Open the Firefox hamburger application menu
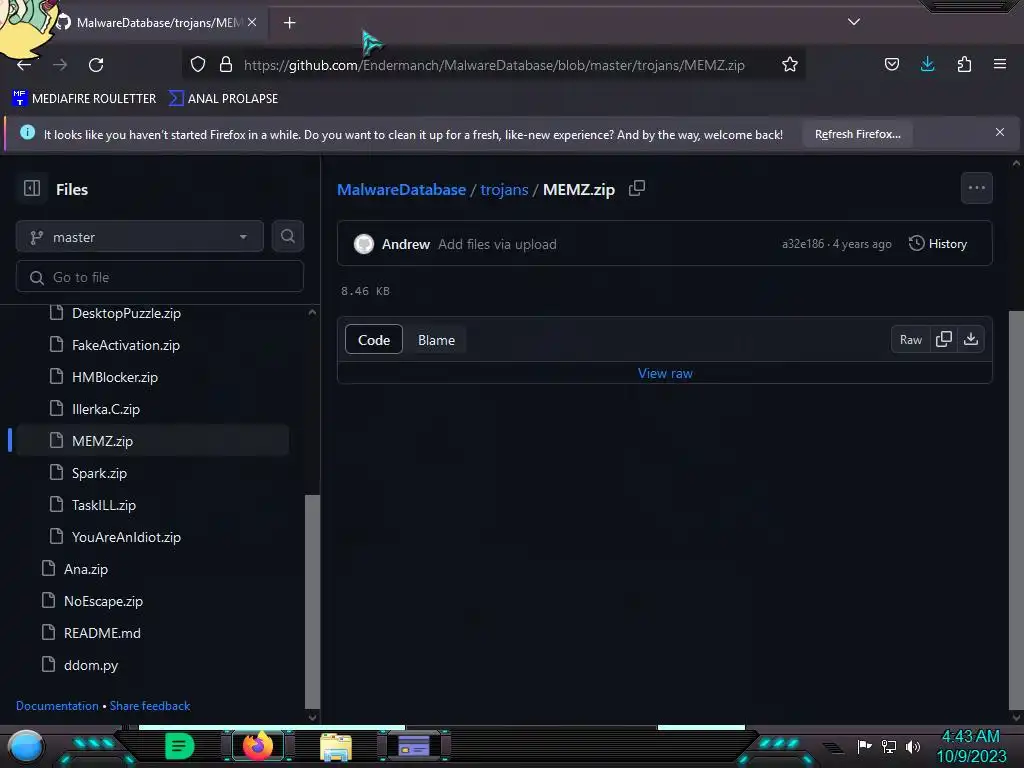This screenshot has height=768, width=1024. pos(999,64)
